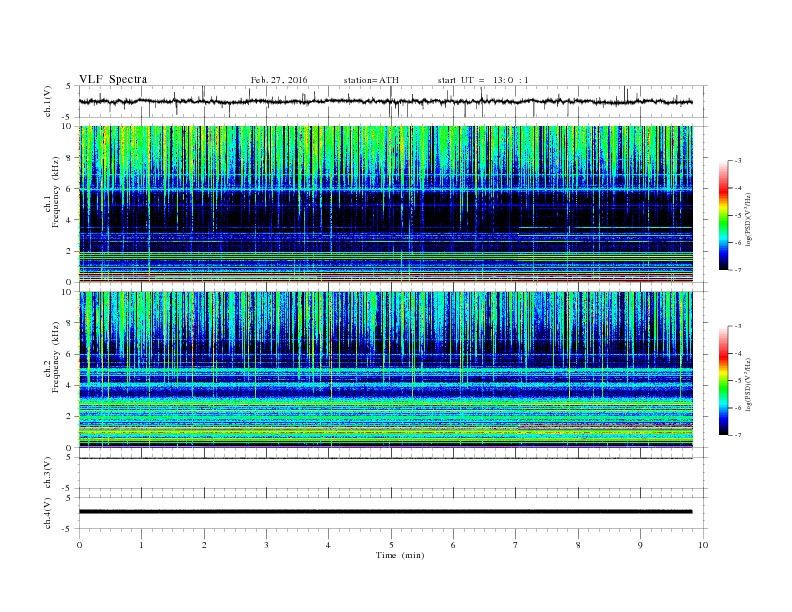Image resolution: width=792 pixels, height=612 pixels.
Task: Click the "Time (min)" x-axis label
Action: pyautogui.click(x=400, y=555)
